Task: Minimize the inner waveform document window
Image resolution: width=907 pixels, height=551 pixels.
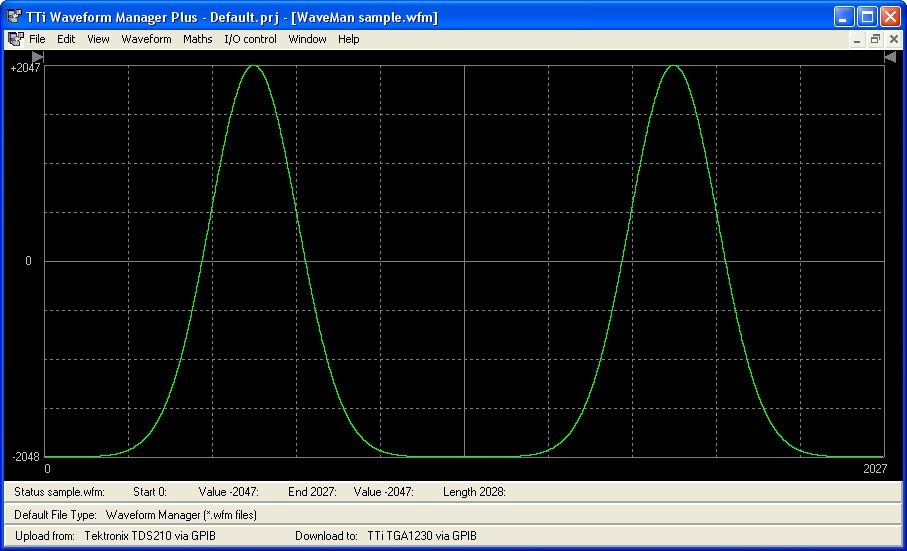Action: coord(857,39)
